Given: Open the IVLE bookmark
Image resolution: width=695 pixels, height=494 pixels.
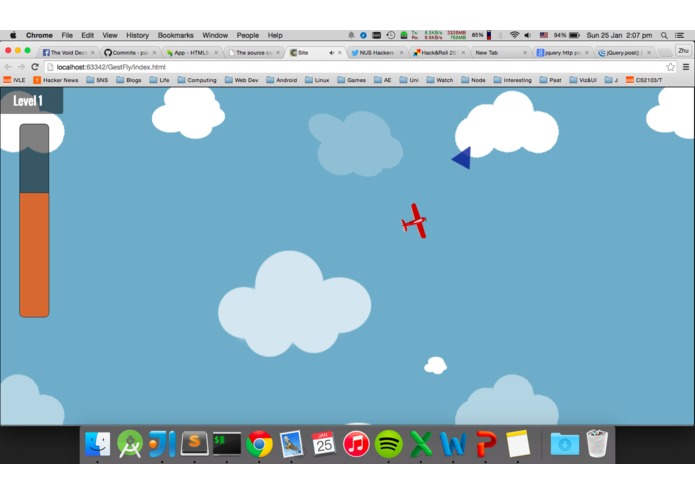Looking at the screenshot, I should point(14,80).
